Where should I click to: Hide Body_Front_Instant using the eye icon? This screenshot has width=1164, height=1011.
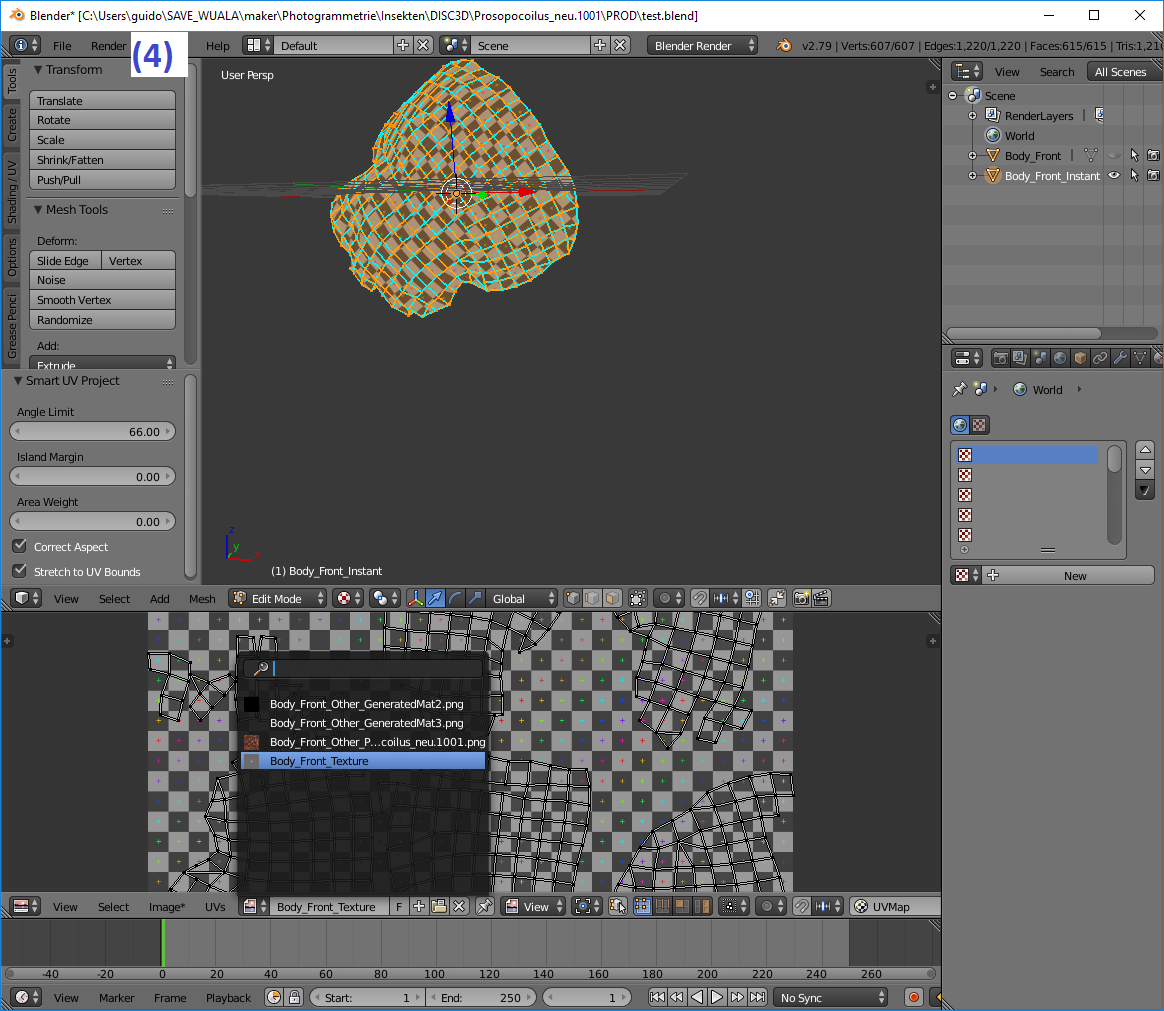click(x=1113, y=176)
